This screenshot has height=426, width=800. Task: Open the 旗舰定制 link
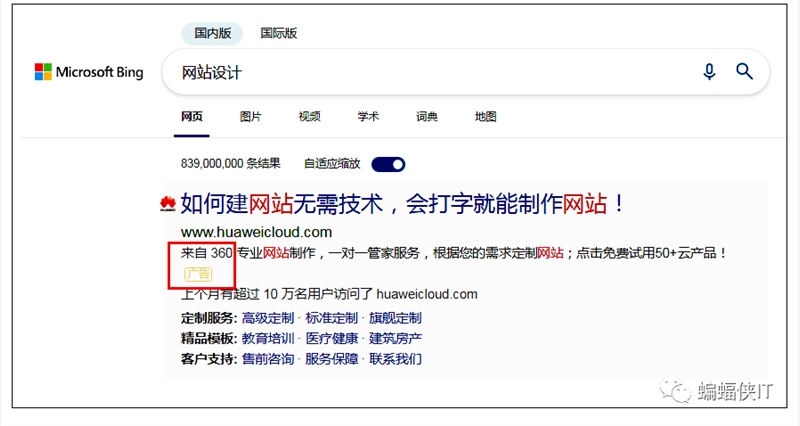tap(395, 318)
